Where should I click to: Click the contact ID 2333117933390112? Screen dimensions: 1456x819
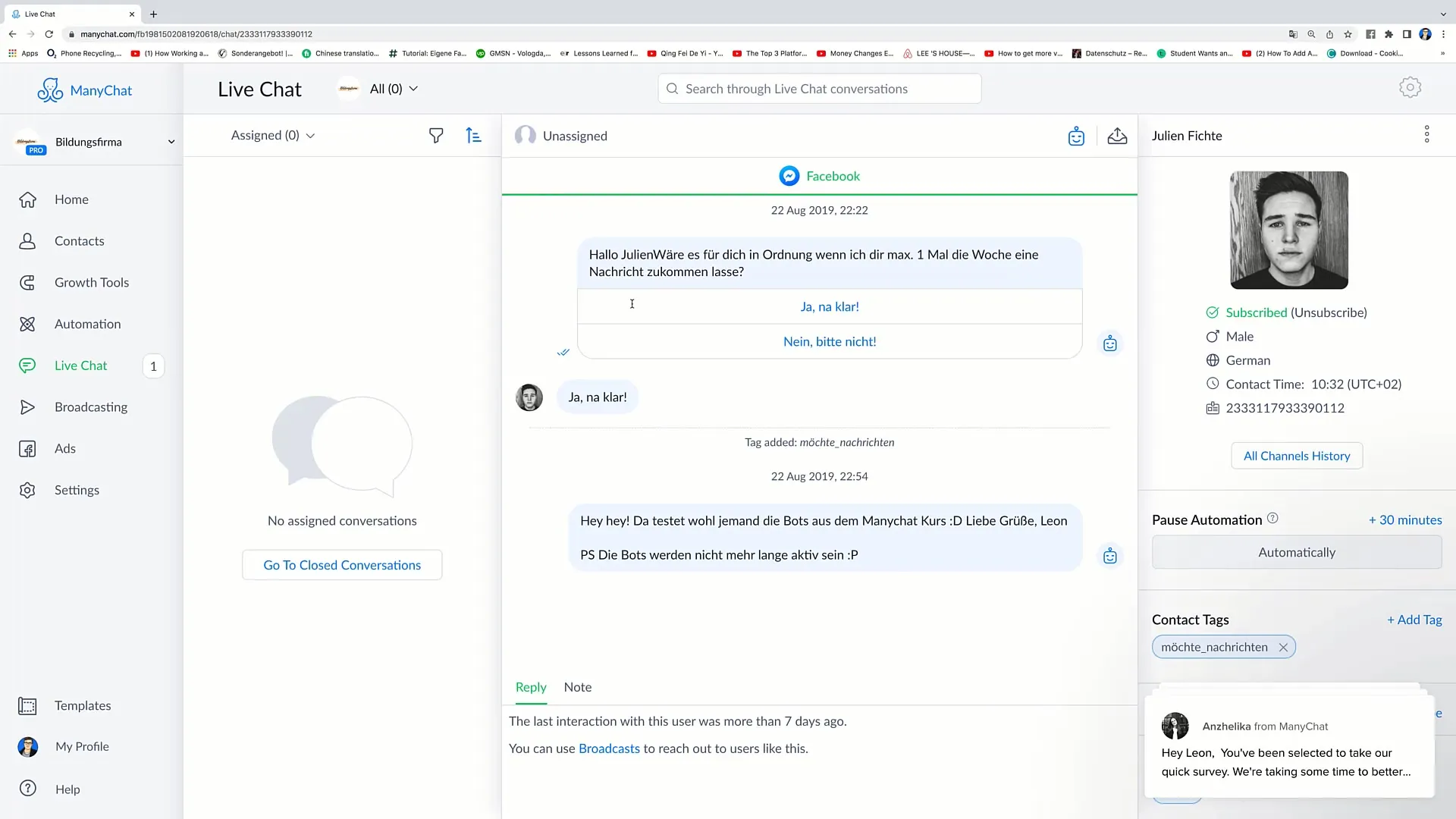pyautogui.click(x=1285, y=408)
